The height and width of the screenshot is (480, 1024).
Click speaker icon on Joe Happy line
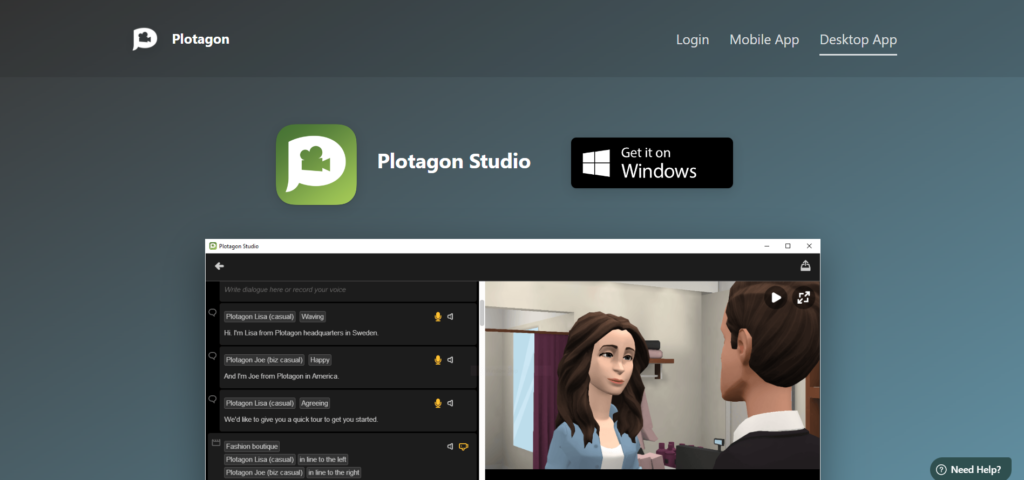pos(450,360)
